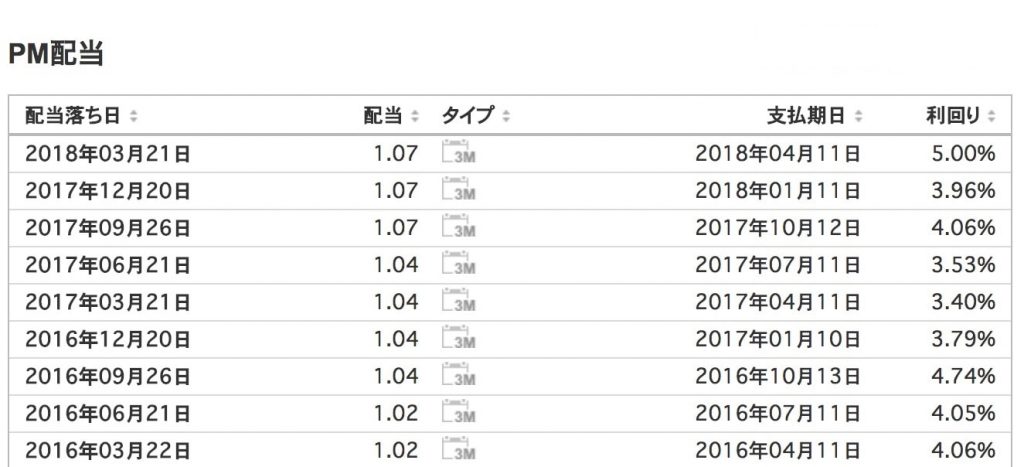Viewport: 1024px width, 467px height.
Task: Sort by 支払期日 using its sort arrows
Action: 858,116
